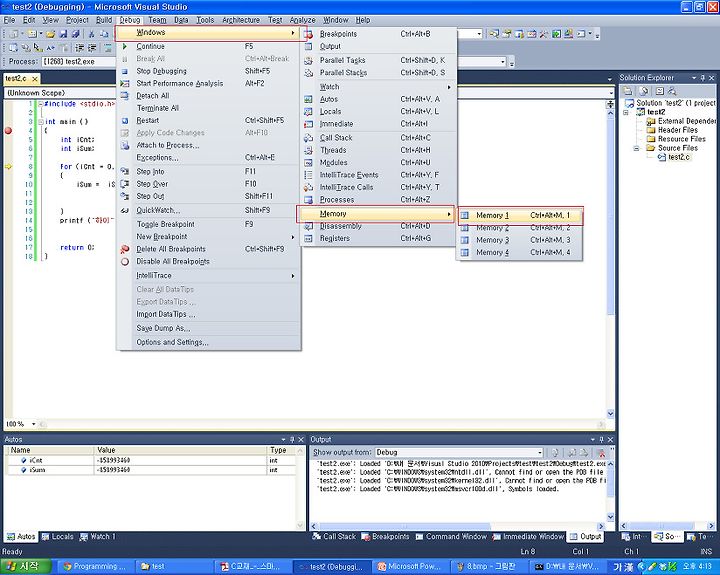Choose Memory 3 from the submenu
The width and height of the screenshot is (720, 575).
pos(520,240)
